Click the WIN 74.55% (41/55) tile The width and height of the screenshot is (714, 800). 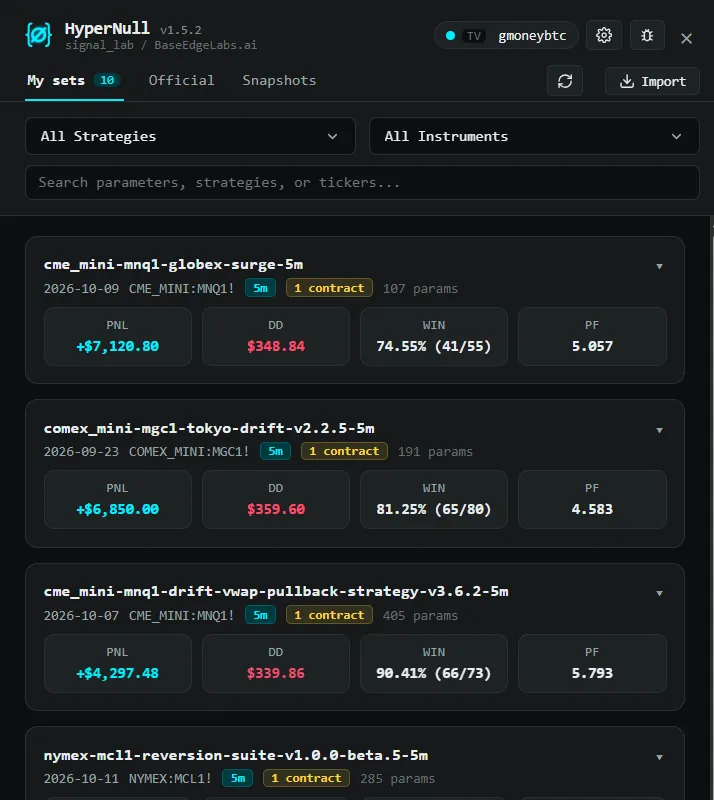click(x=434, y=336)
